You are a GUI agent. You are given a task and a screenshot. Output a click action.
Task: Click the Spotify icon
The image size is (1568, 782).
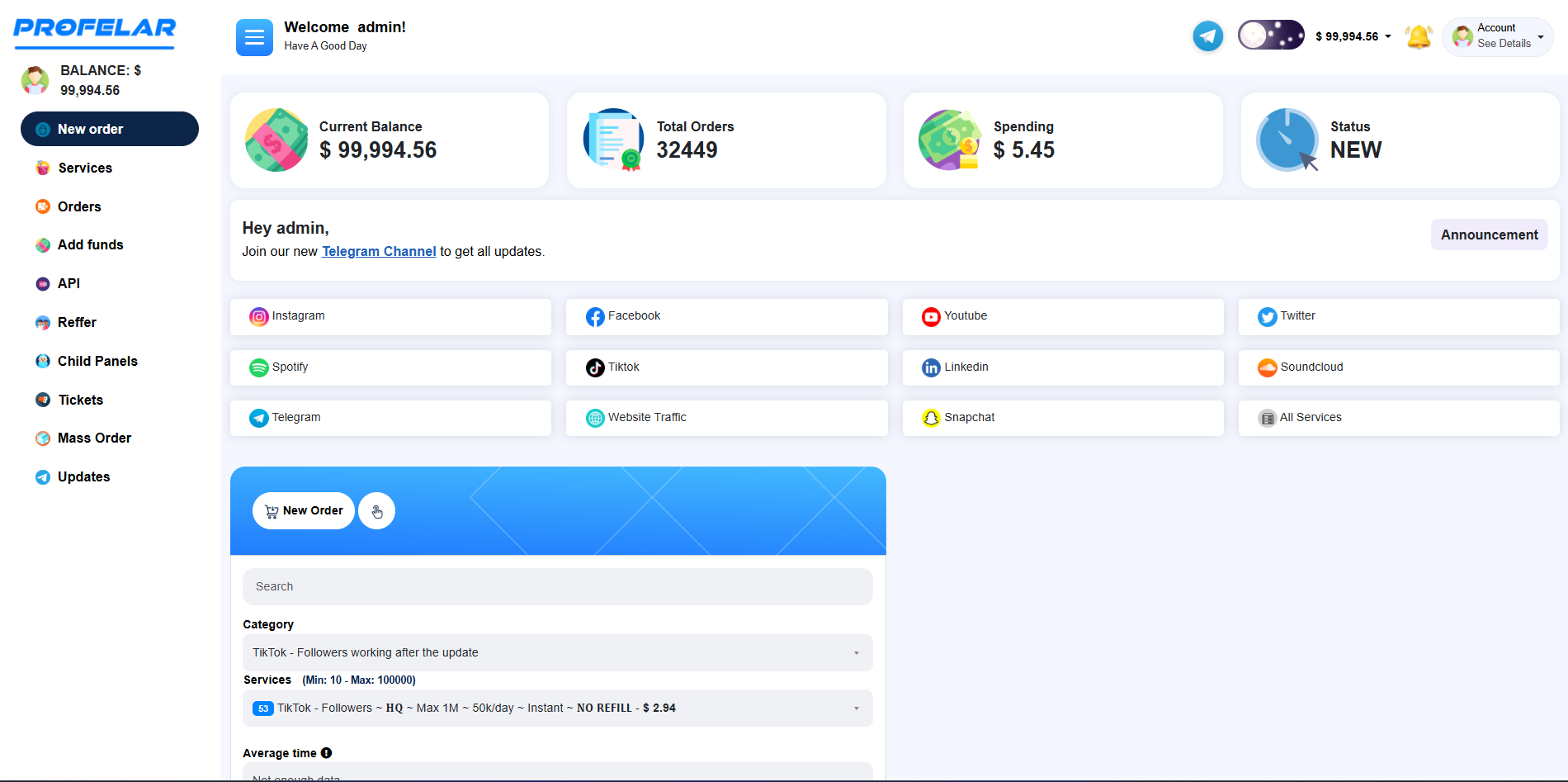click(259, 367)
